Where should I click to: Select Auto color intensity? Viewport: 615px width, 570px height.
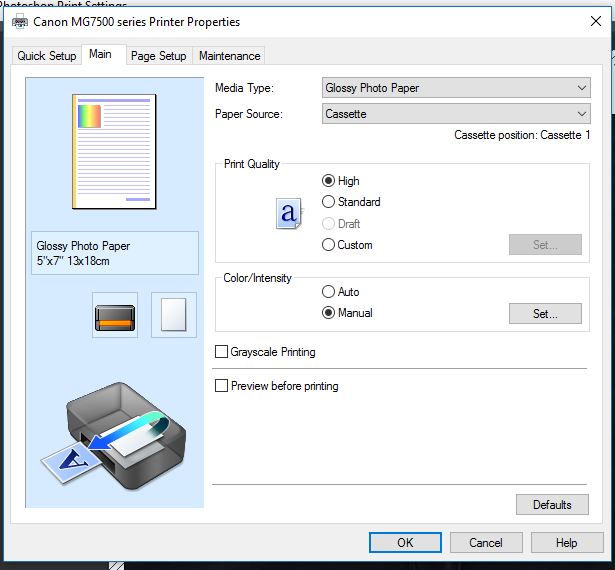(340, 292)
